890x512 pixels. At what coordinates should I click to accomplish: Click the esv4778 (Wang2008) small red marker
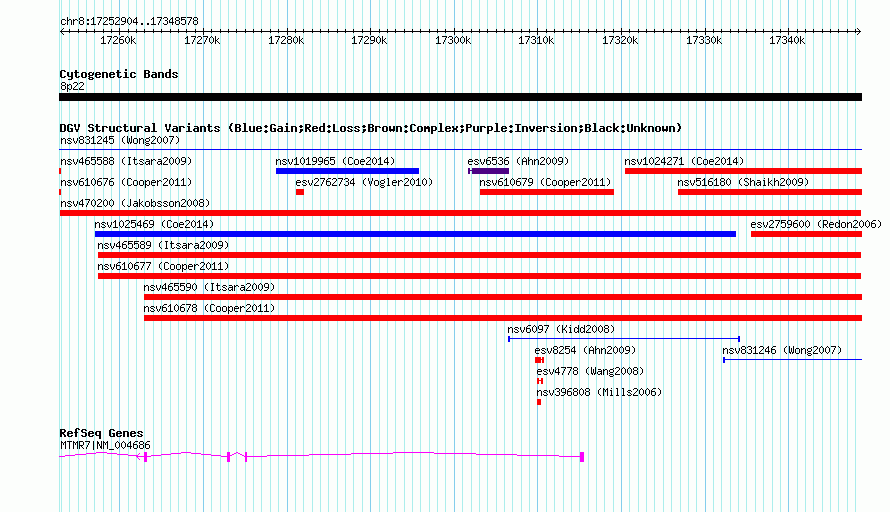(x=540, y=381)
